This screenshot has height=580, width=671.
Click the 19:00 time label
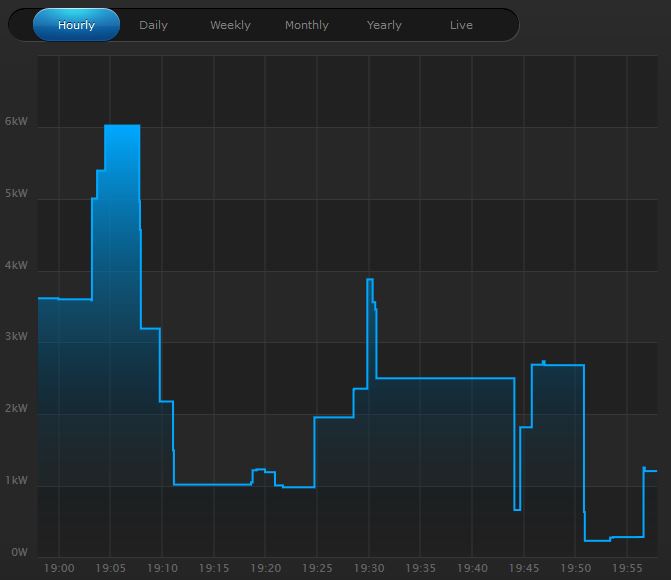pos(59,568)
